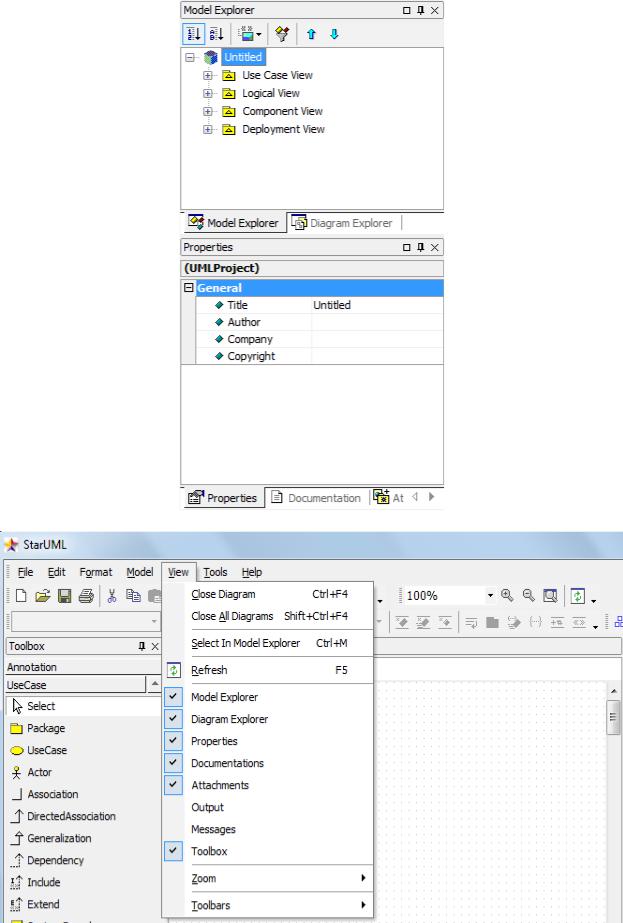This screenshot has width=623, height=923.
Task: Open the Help menu
Action: point(251,572)
